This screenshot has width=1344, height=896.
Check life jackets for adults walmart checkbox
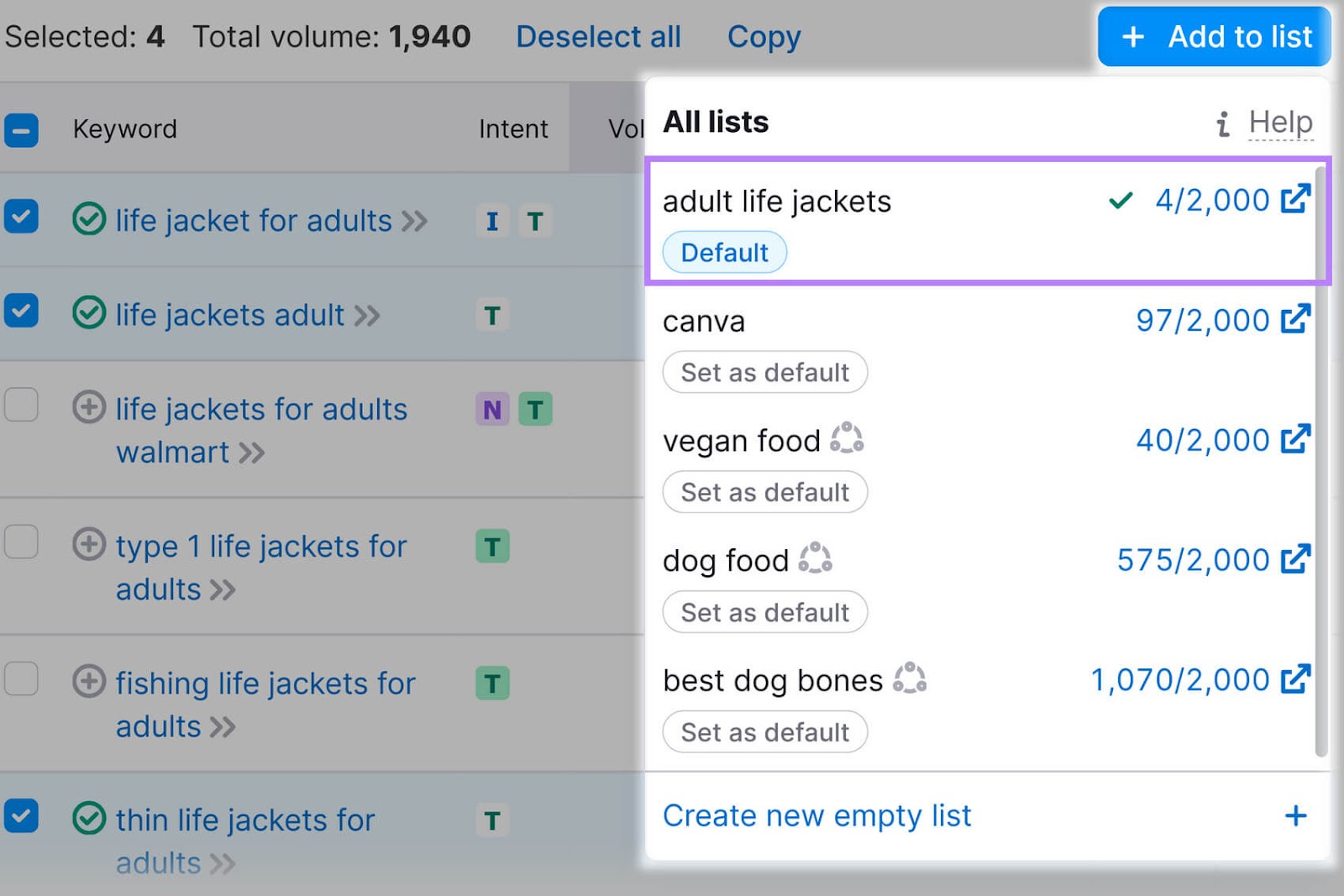[21, 405]
